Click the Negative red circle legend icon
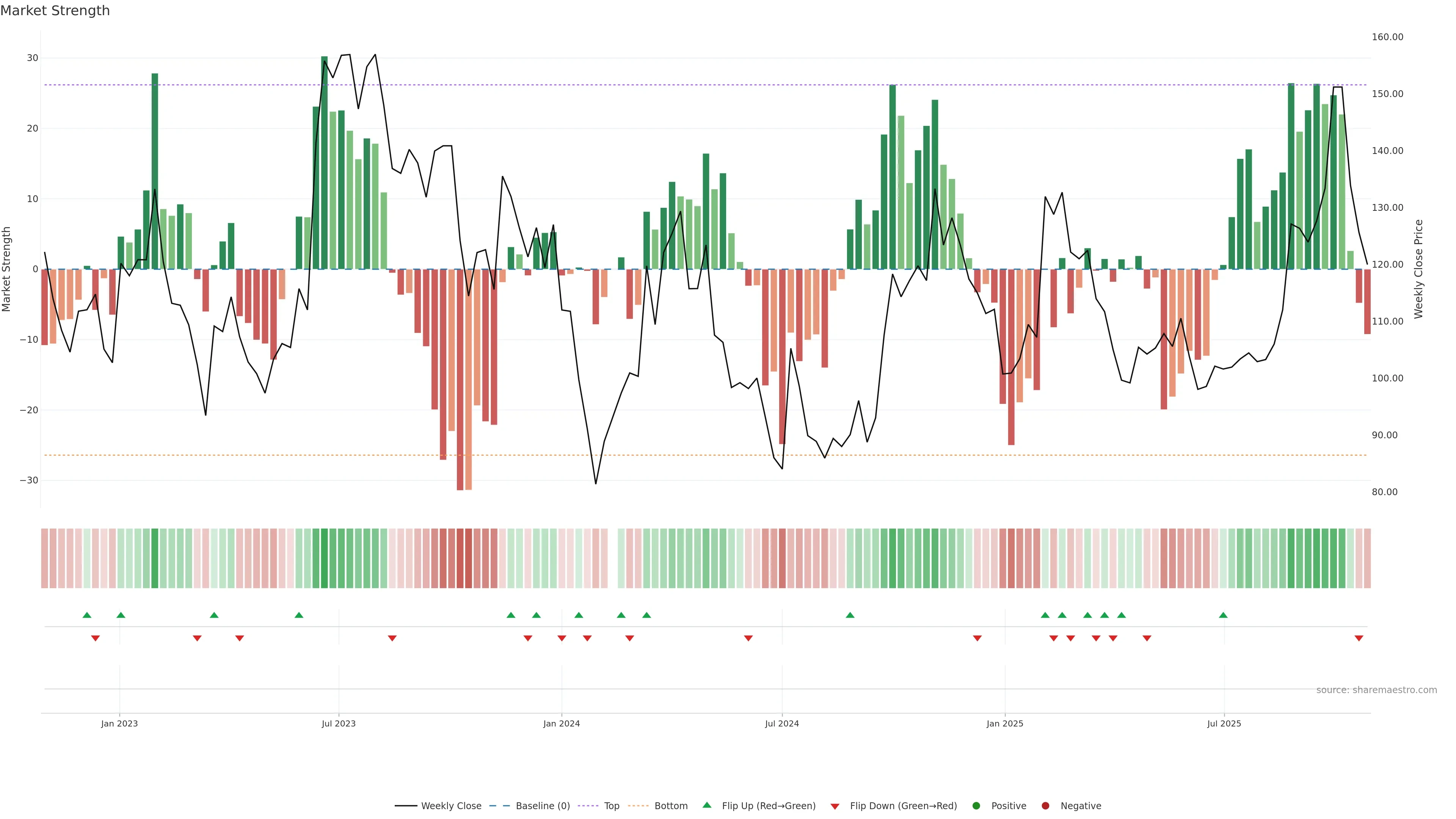Screen dimensions: 1456x819 (x=1045, y=805)
